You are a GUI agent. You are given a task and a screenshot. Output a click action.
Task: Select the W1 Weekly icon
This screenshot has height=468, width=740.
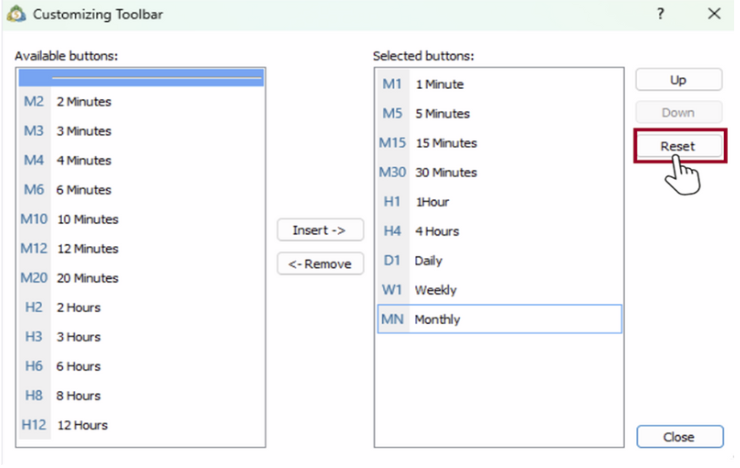pyautogui.click(x=392, y=290)
